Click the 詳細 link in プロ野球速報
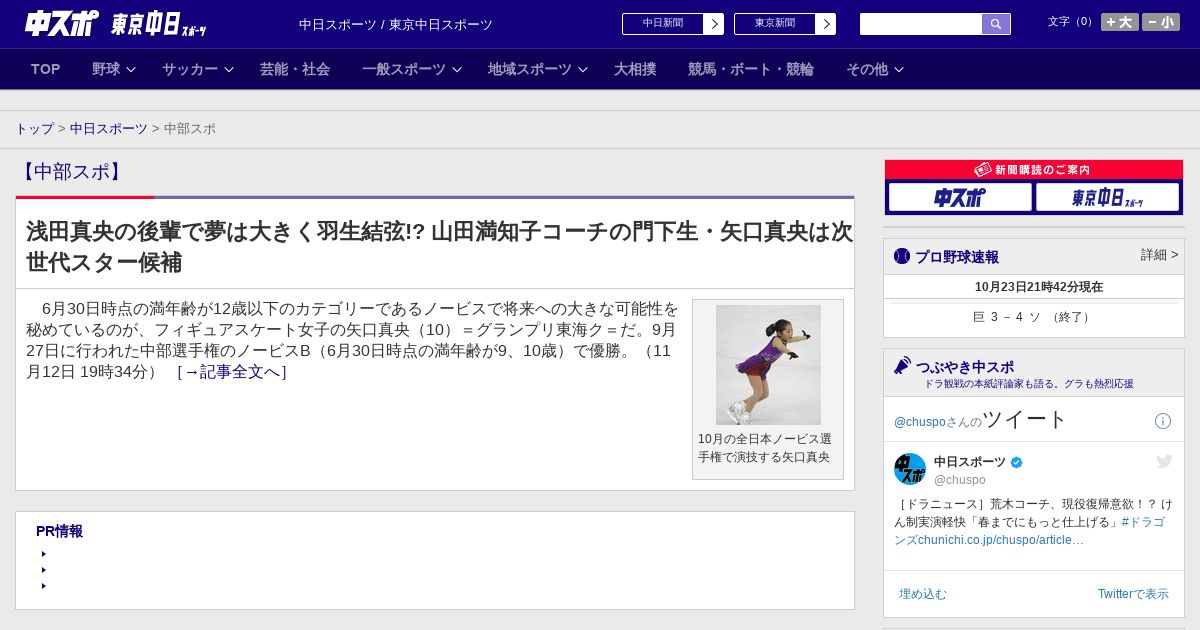Viewport: 1200px width, 630px height. coord(1159,255)
